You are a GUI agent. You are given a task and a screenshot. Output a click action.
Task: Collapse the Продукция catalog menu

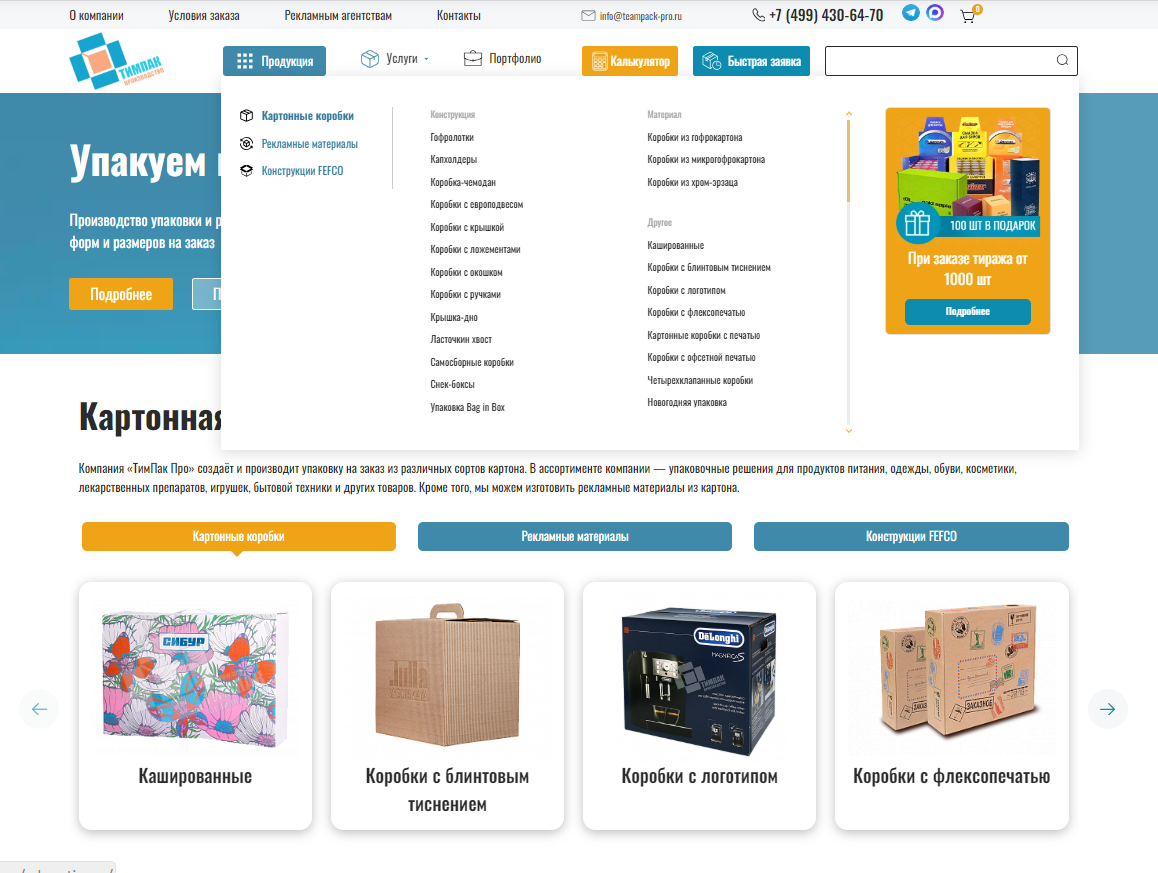click(x=274, y=61)
